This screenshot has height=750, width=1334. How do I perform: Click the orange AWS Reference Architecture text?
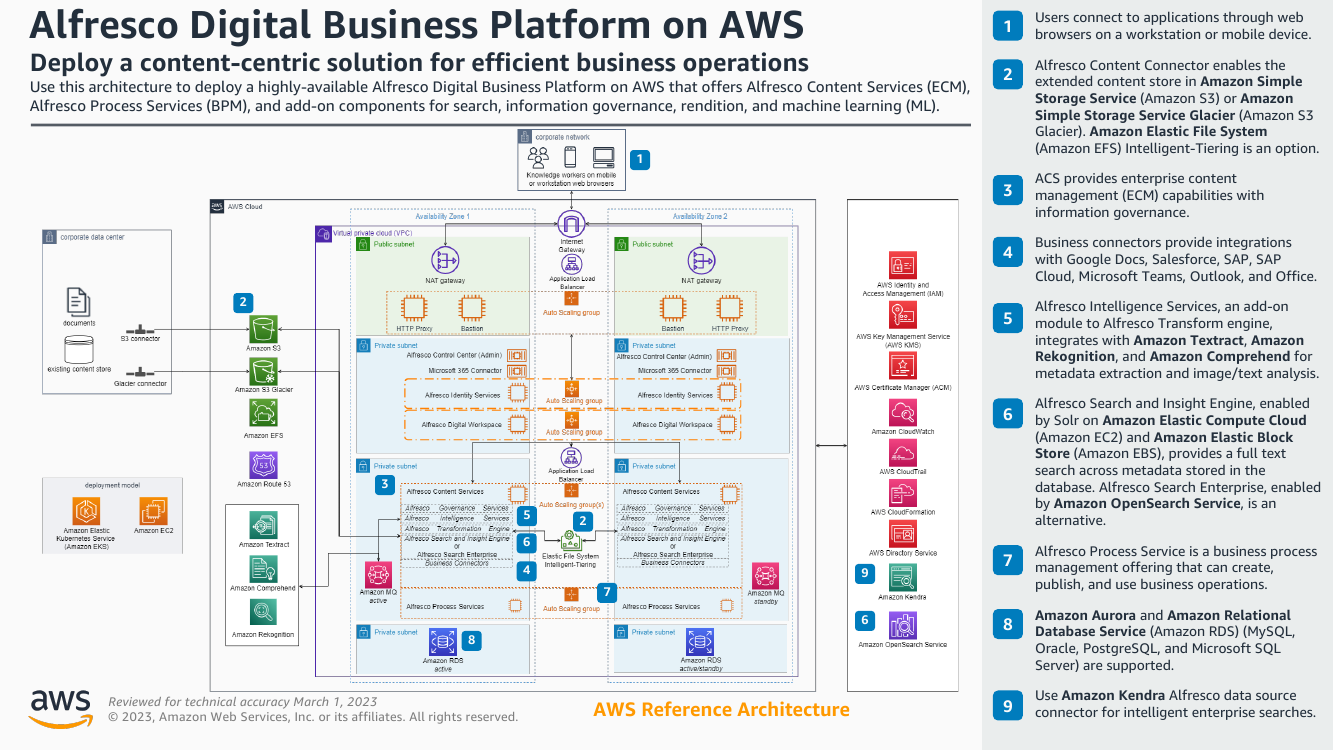(x=721, y=710)
